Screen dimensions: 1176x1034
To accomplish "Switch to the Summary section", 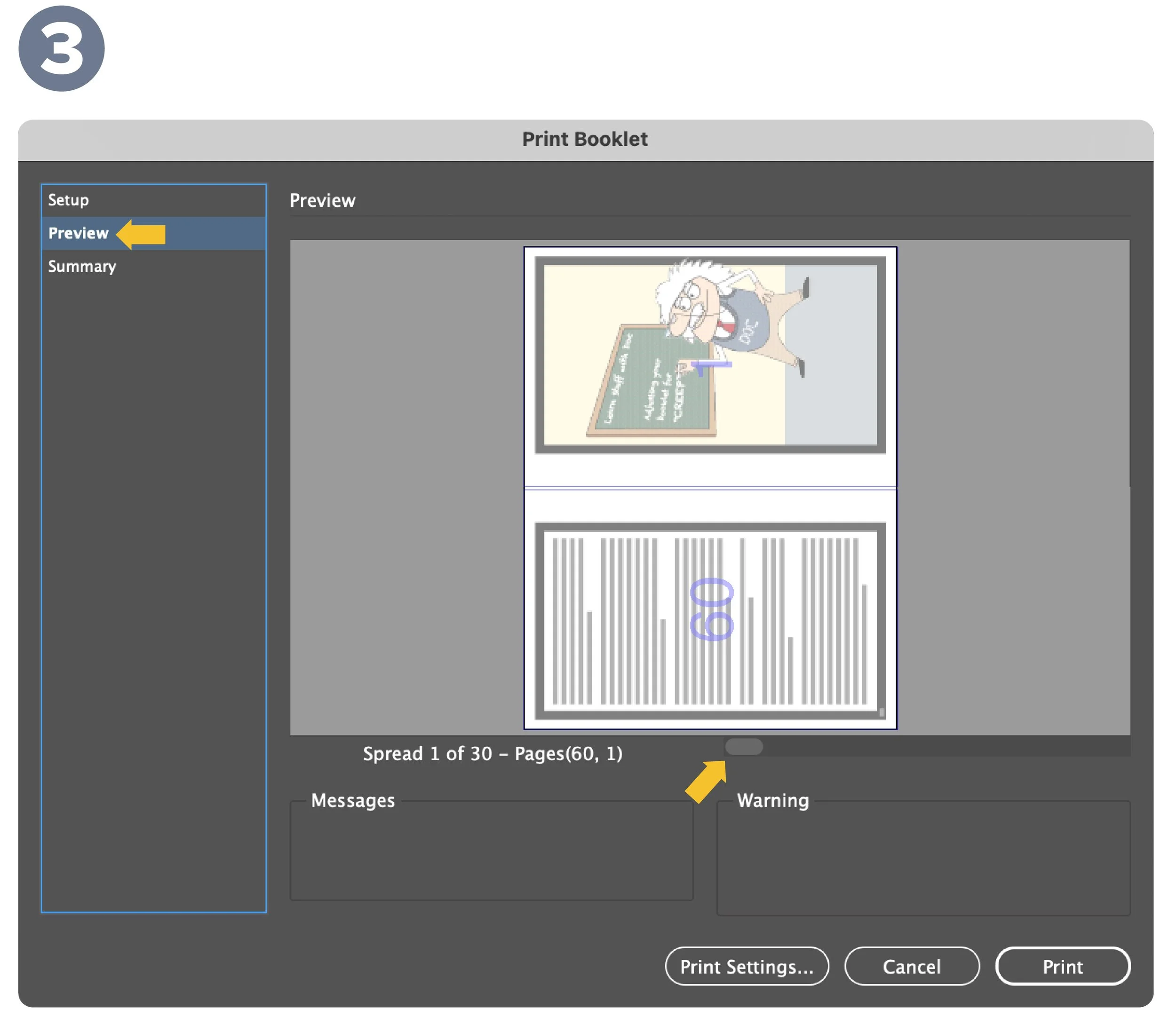I will click(82, 267).
